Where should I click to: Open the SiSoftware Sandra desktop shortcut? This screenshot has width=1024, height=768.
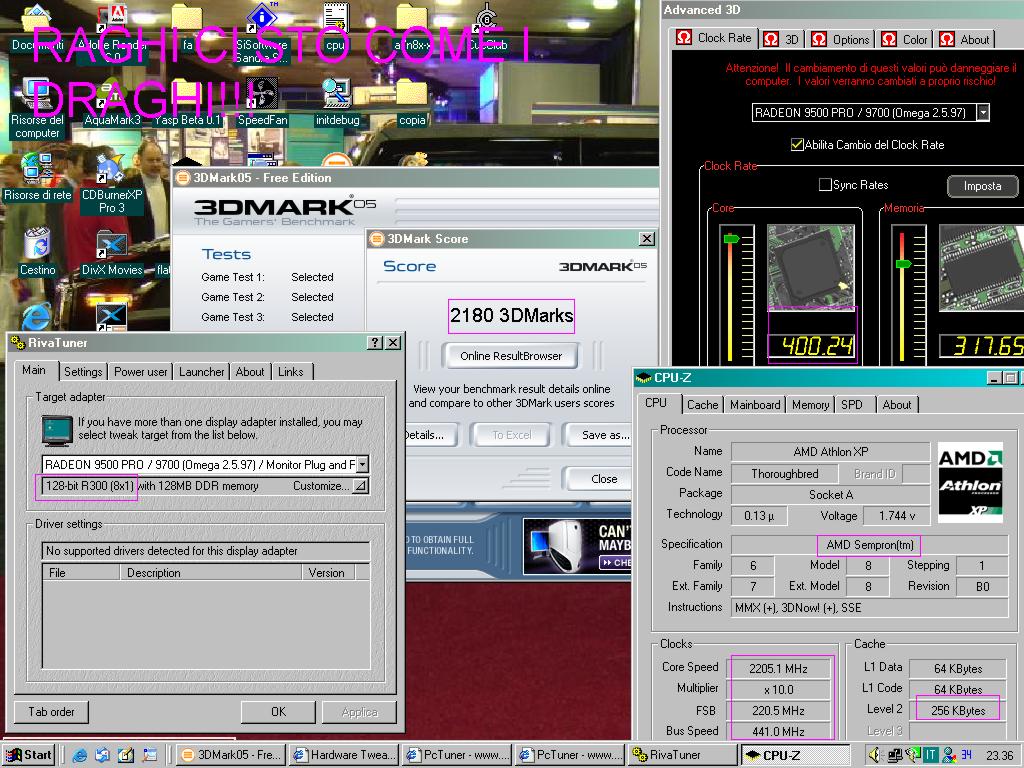(261, 33)
